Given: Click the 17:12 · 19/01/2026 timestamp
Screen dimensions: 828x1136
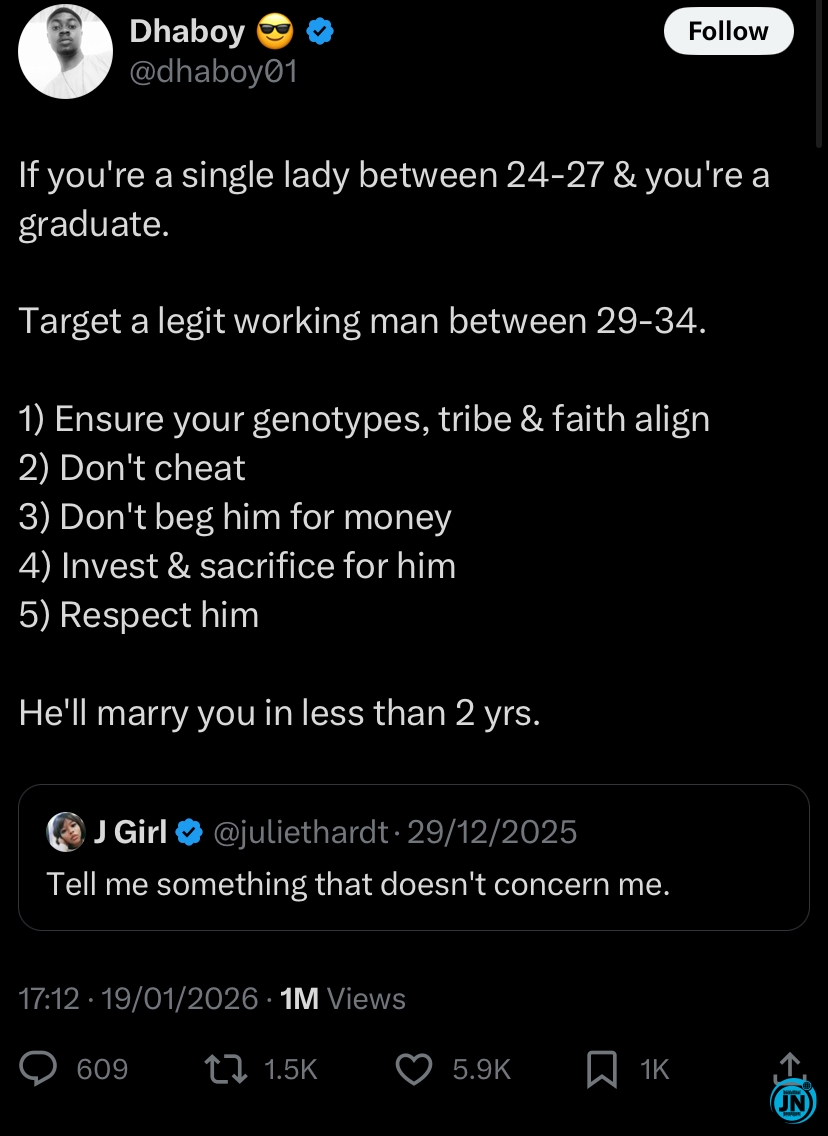Looking at the screenshot, I should [x=139, y=998].
